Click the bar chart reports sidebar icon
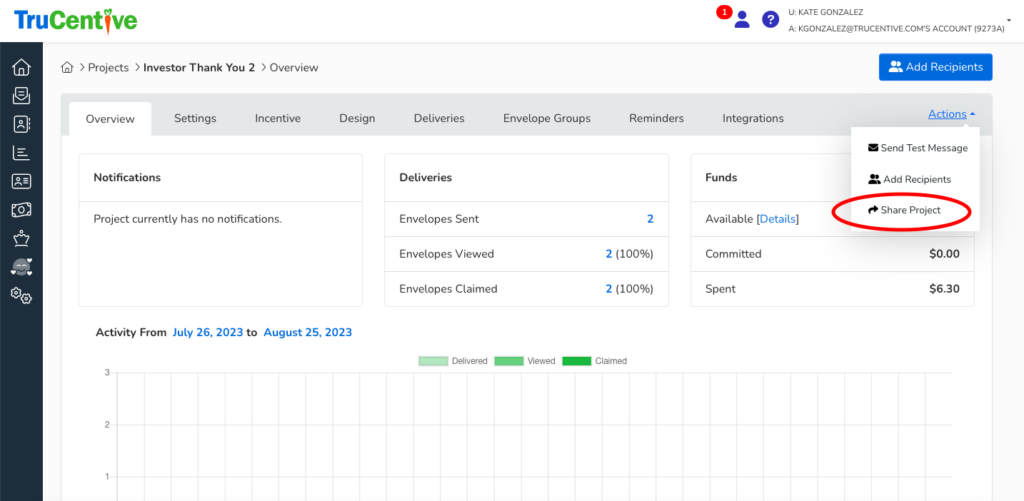The height and width of the screenshot is (501, 1024). (21, 153)
